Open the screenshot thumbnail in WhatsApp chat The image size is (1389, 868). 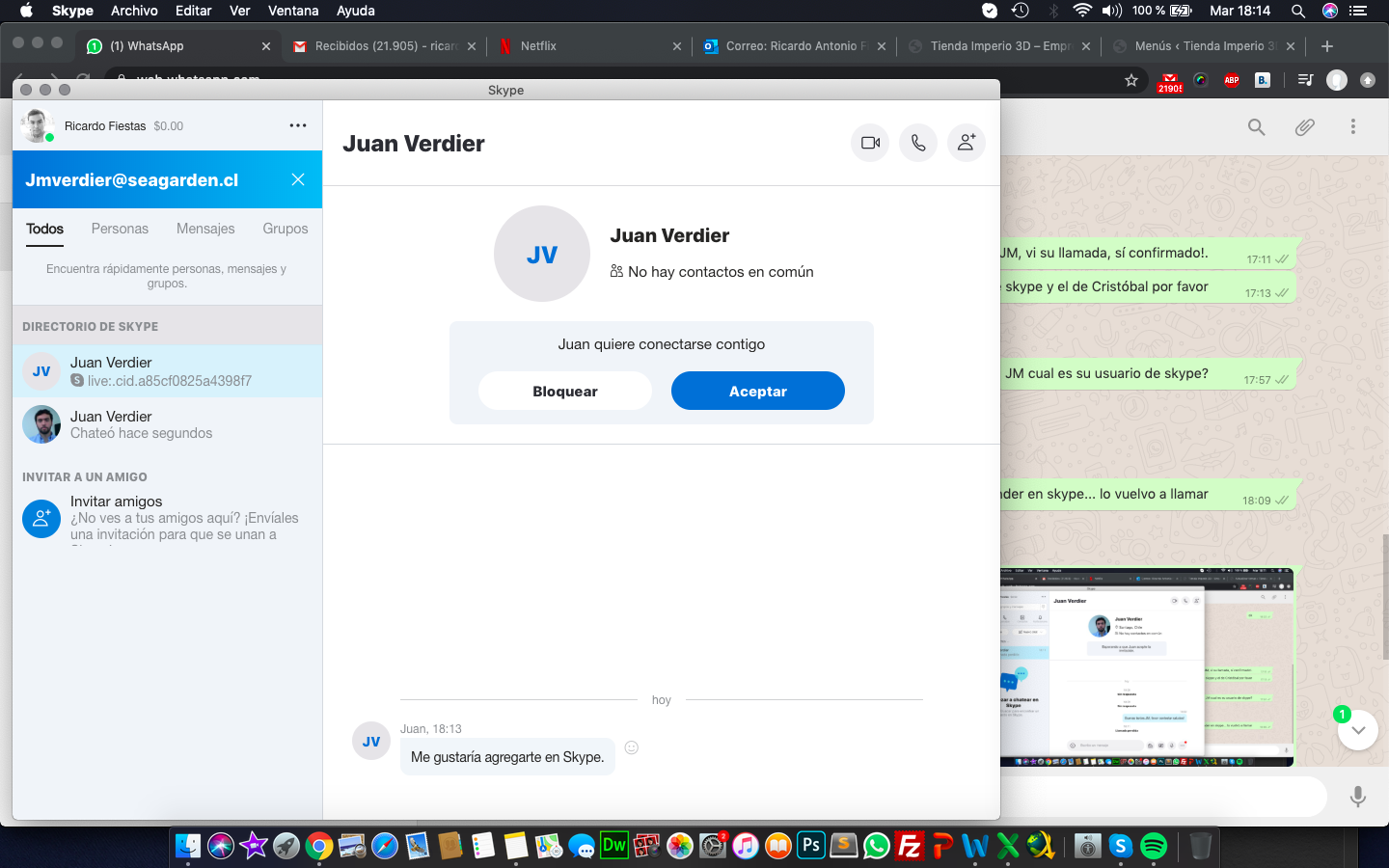(x=1146, y=667)
